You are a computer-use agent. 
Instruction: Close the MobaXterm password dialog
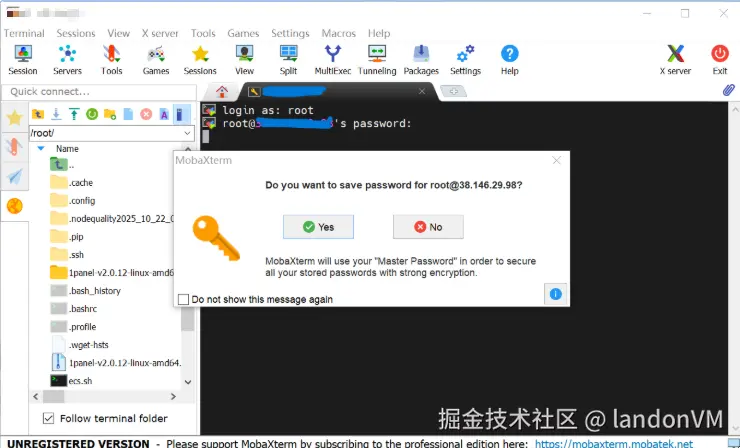(x=556, y=161)
